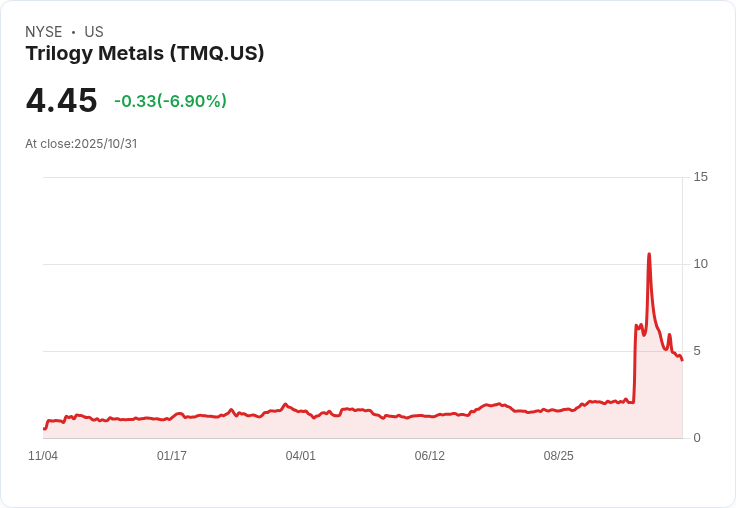736x508 pixels.
Task: Click the 5 y-axis price label
Action: pyautogui.click(x=697, y=351)
